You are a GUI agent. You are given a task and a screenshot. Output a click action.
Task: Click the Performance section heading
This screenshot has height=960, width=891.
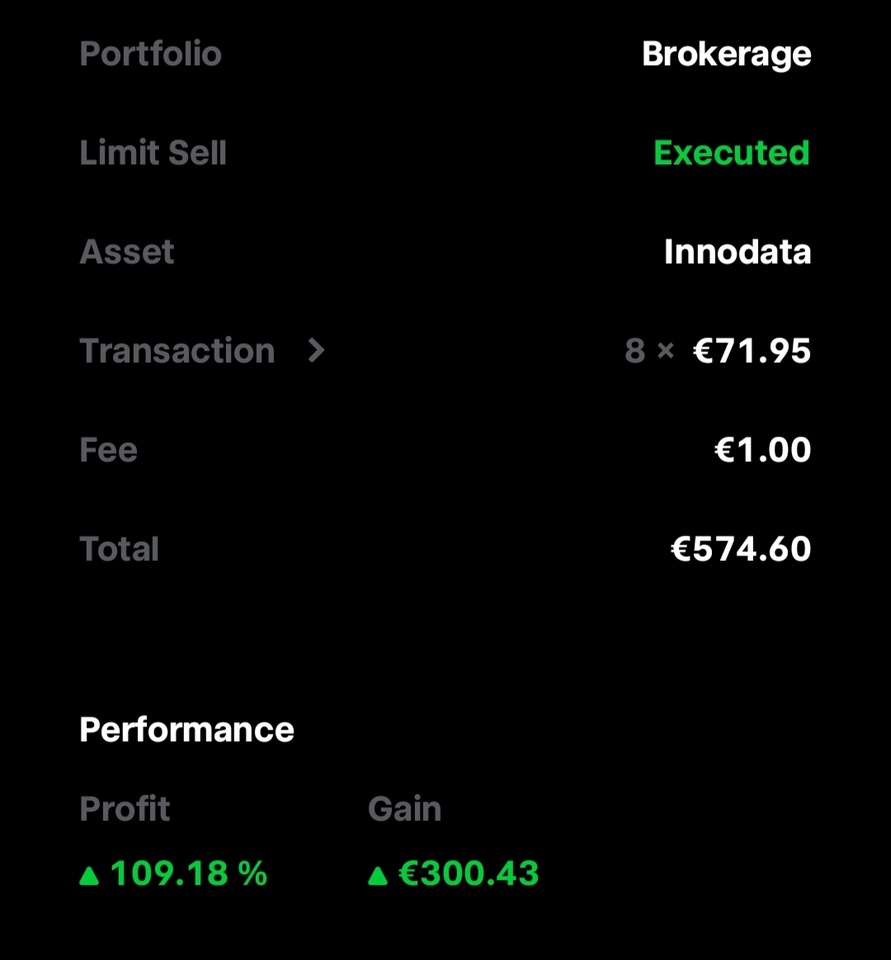pyautogui.click(x=187, y=730)
